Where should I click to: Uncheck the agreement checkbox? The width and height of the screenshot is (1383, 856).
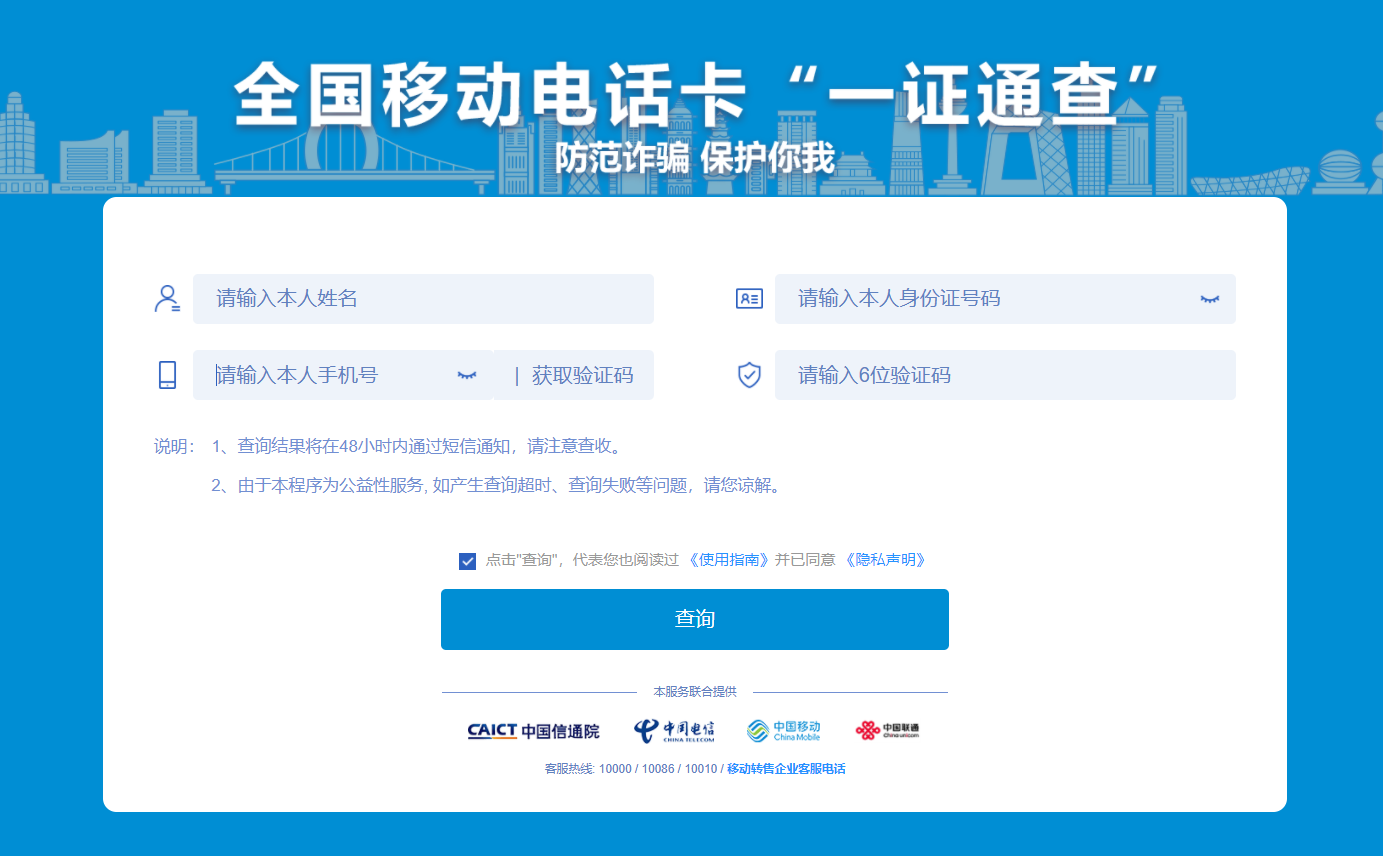pyautogui.click(x=467, y=561)
